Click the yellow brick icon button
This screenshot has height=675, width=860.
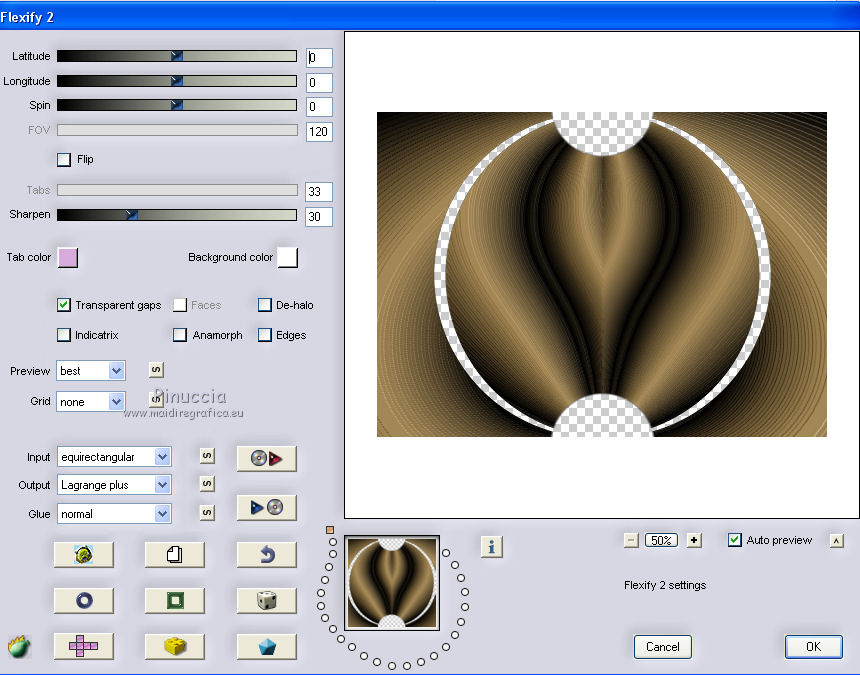point(174,646)
